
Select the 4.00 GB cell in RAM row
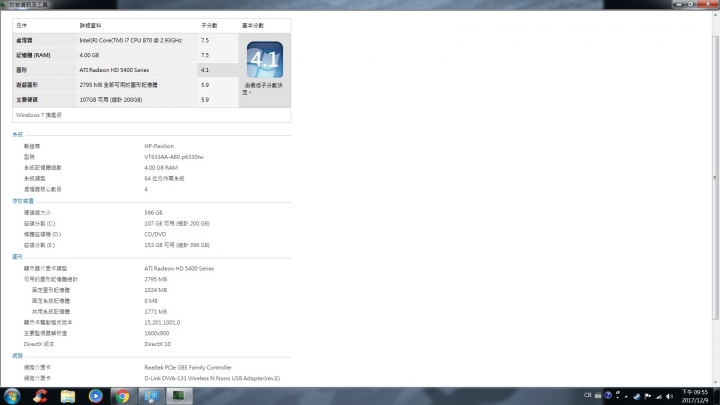[89, 55]
